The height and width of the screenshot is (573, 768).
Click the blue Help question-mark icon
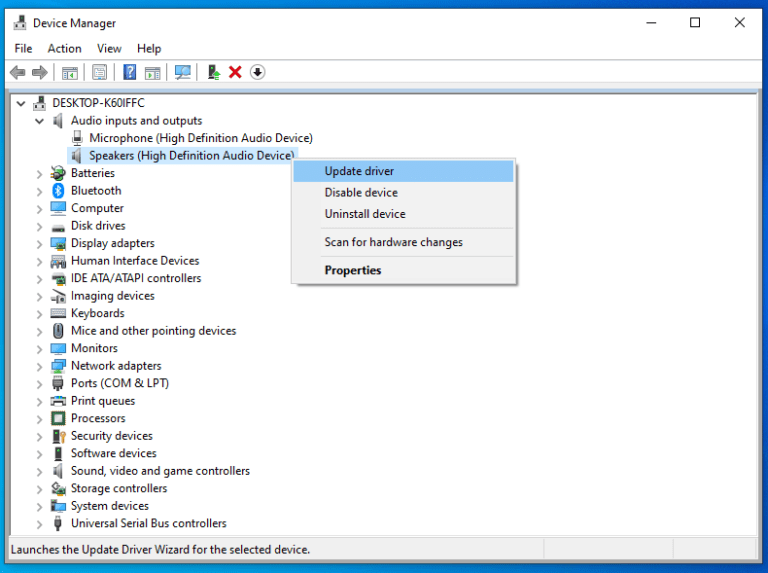(x=130, y=72)
